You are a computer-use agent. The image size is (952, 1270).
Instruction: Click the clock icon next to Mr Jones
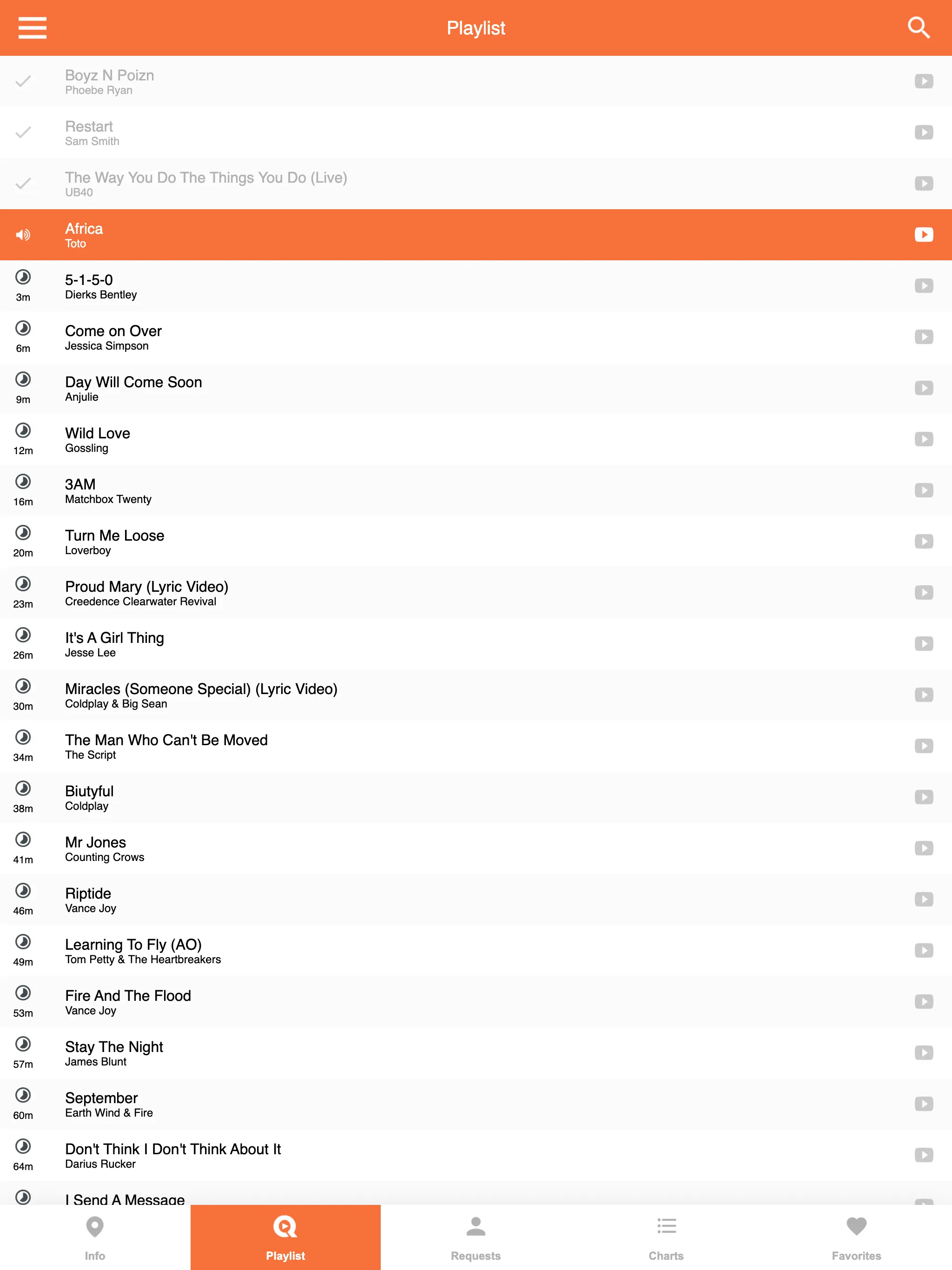[24, 839]
